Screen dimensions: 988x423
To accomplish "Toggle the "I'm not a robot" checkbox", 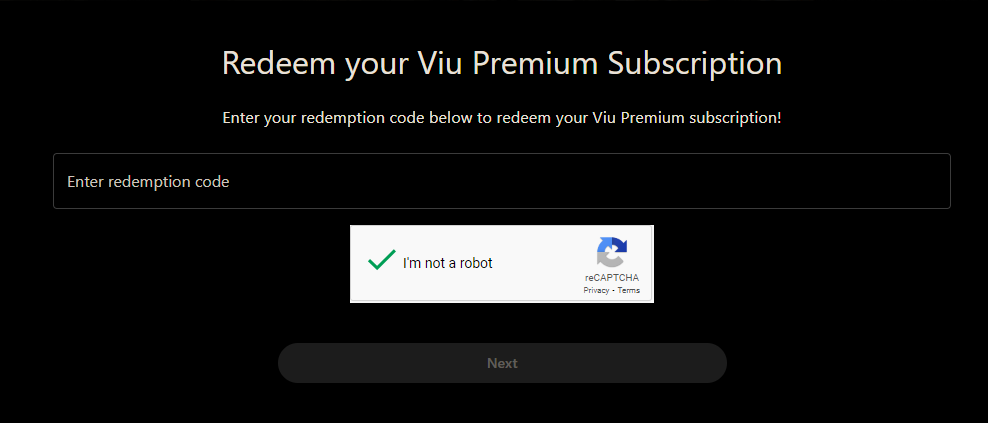I will (382, 259).
